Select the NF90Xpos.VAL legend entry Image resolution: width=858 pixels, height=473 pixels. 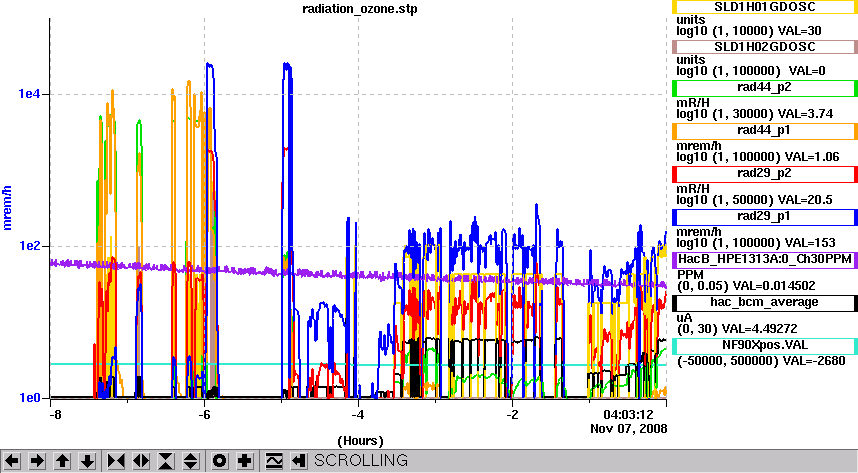pyautogui.click(x=764, y=346)
